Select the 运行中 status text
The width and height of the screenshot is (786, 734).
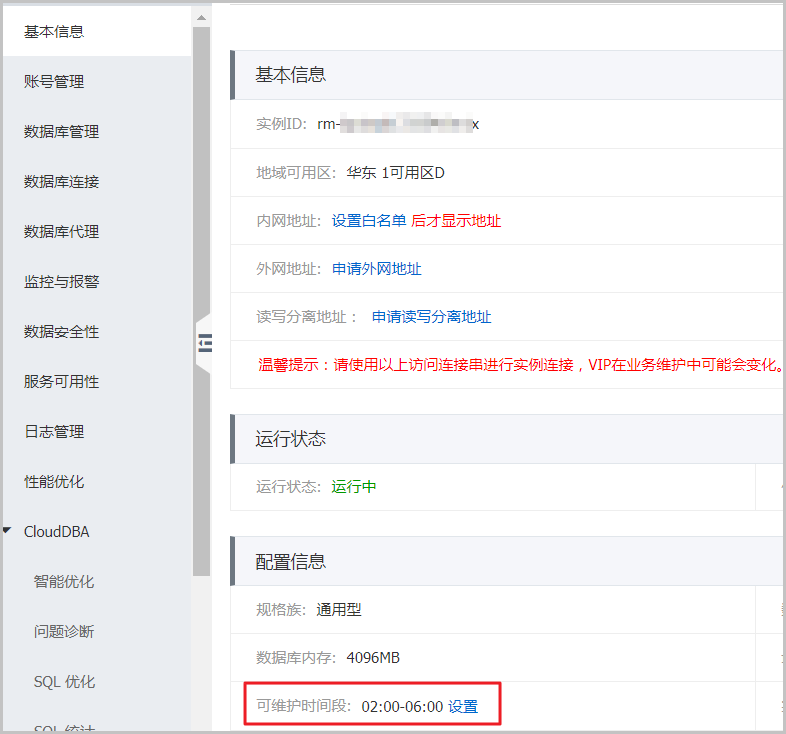pyautogui.click(x=353, y=487)
